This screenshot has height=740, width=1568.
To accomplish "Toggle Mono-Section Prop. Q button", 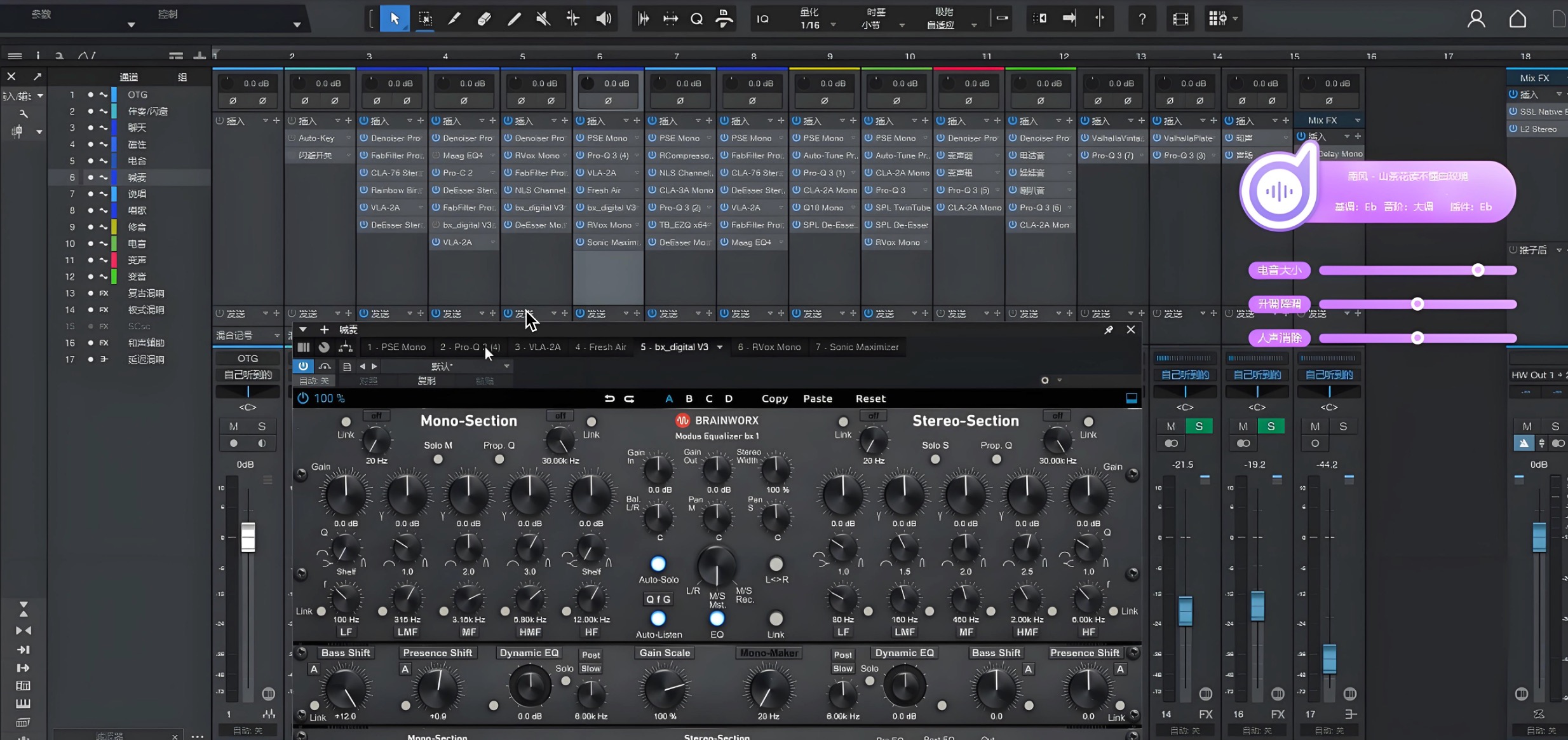I will tap(499, 459).
